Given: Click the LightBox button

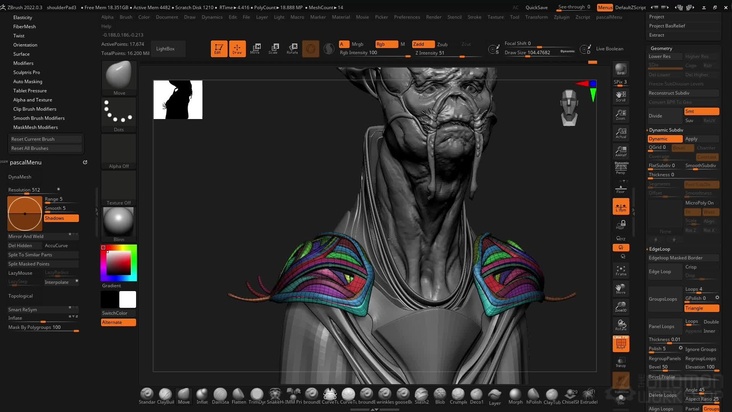Looking at the screenshot, I should pos(168,49).
